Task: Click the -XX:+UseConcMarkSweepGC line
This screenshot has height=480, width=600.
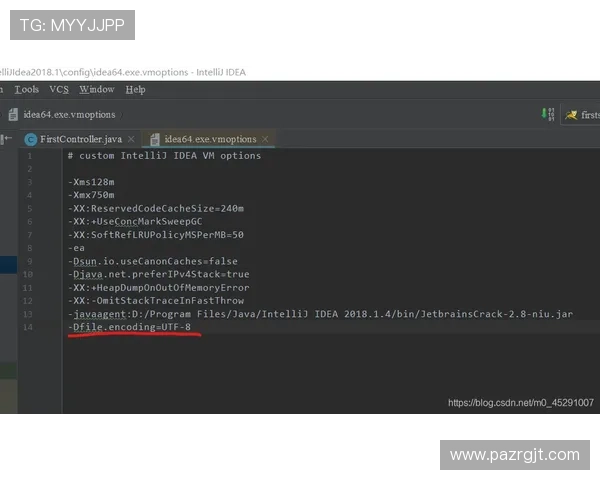Action: [x=135, y=222]
